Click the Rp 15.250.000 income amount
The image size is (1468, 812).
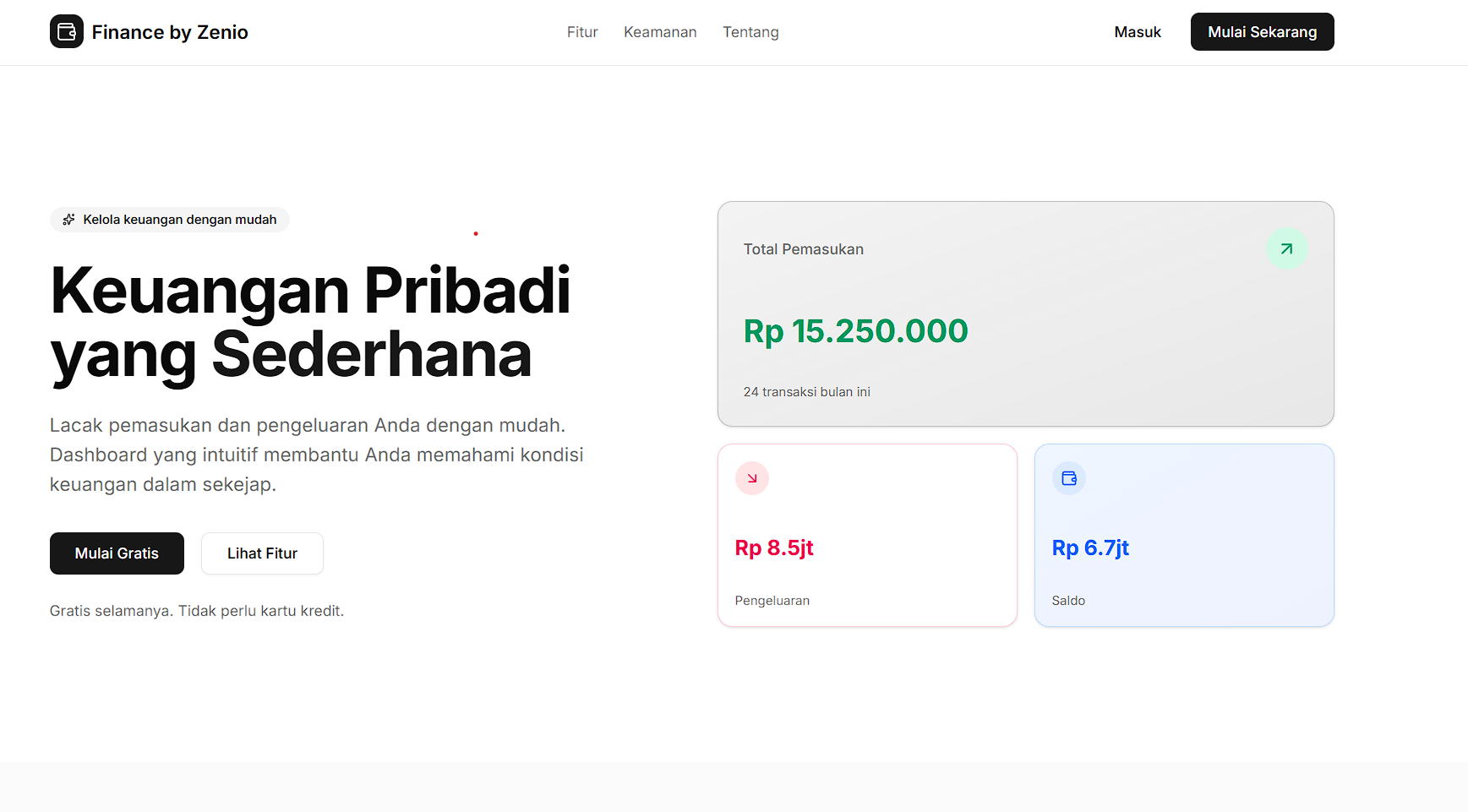click(x=855, y=331)
